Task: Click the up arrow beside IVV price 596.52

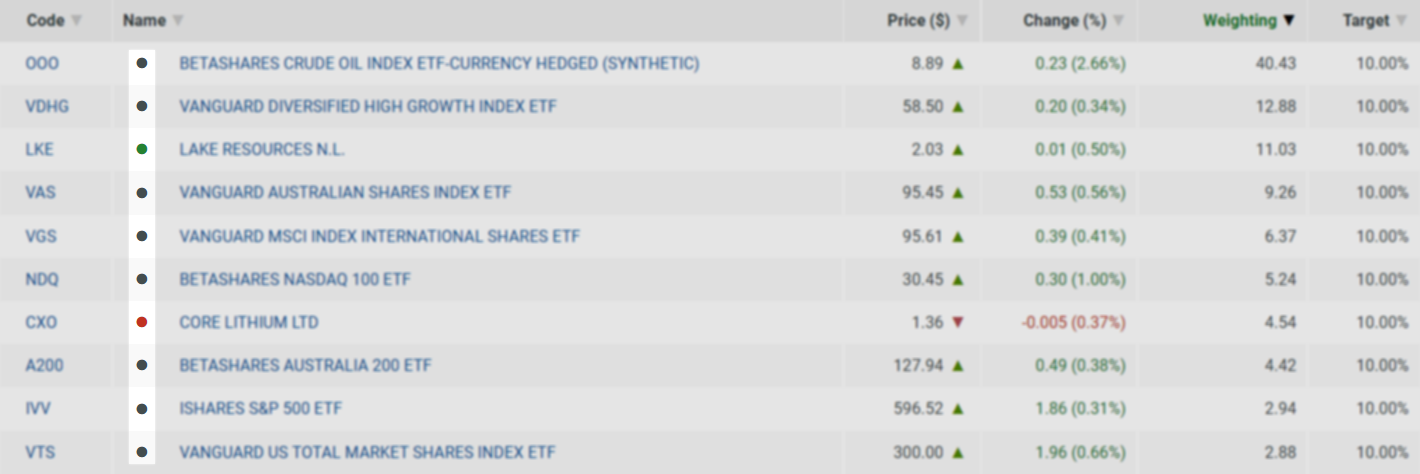Action: pyautogui.click(x=958, y=409)
